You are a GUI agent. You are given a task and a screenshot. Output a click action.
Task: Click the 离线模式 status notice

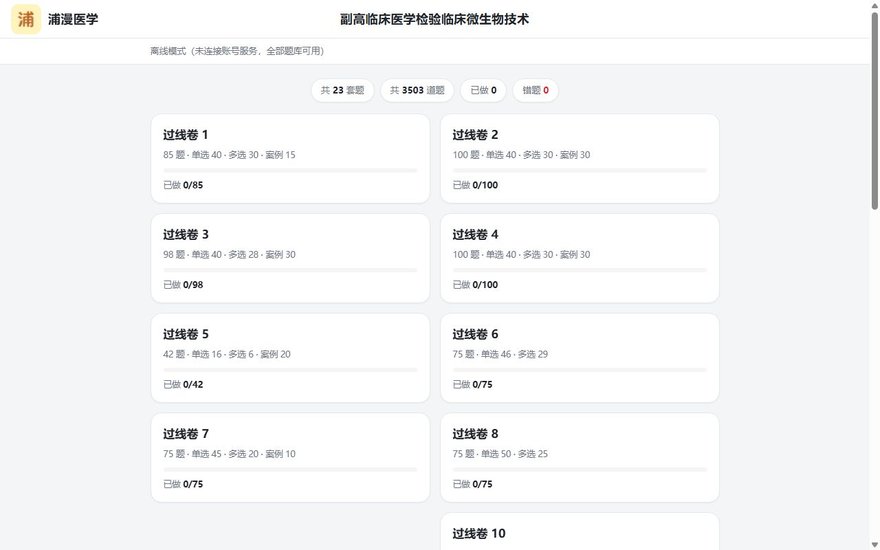tap(237, 51)
